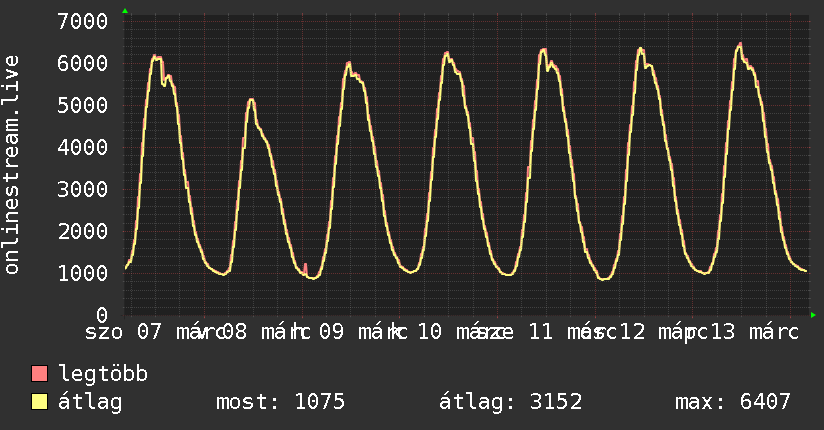Image resolution: width=824 pixels, height=430 pixels.
Task: Click the 'most: 1075' current value
Action: (280, 403)
